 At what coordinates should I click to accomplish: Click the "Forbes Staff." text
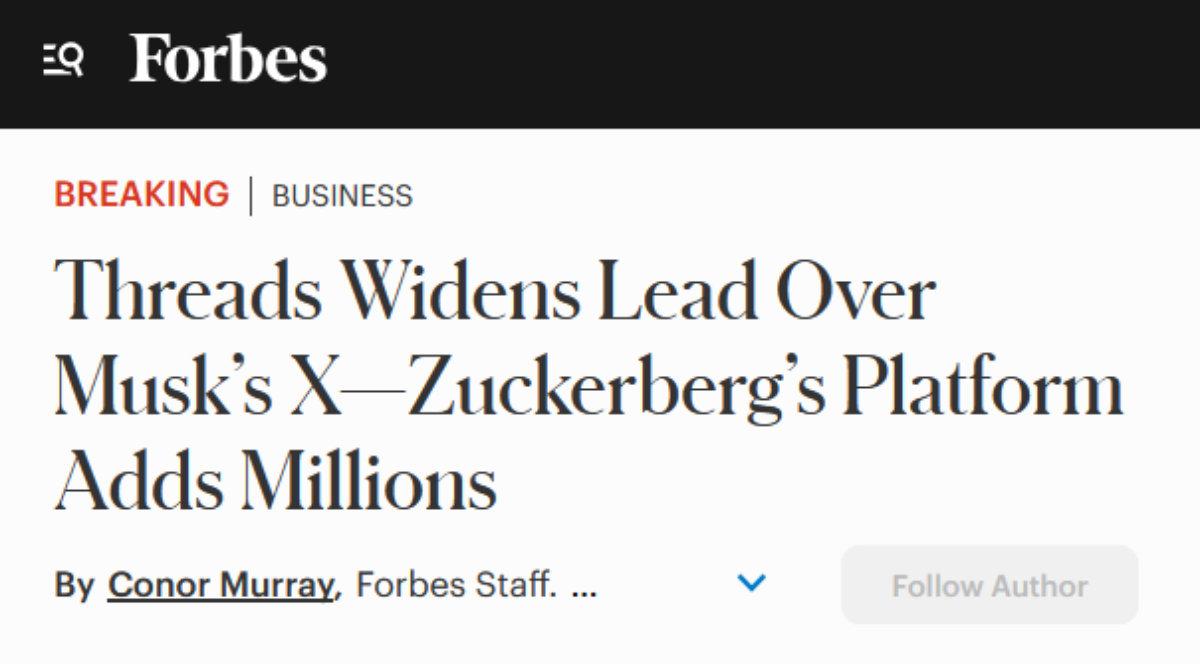pos(456,584)
